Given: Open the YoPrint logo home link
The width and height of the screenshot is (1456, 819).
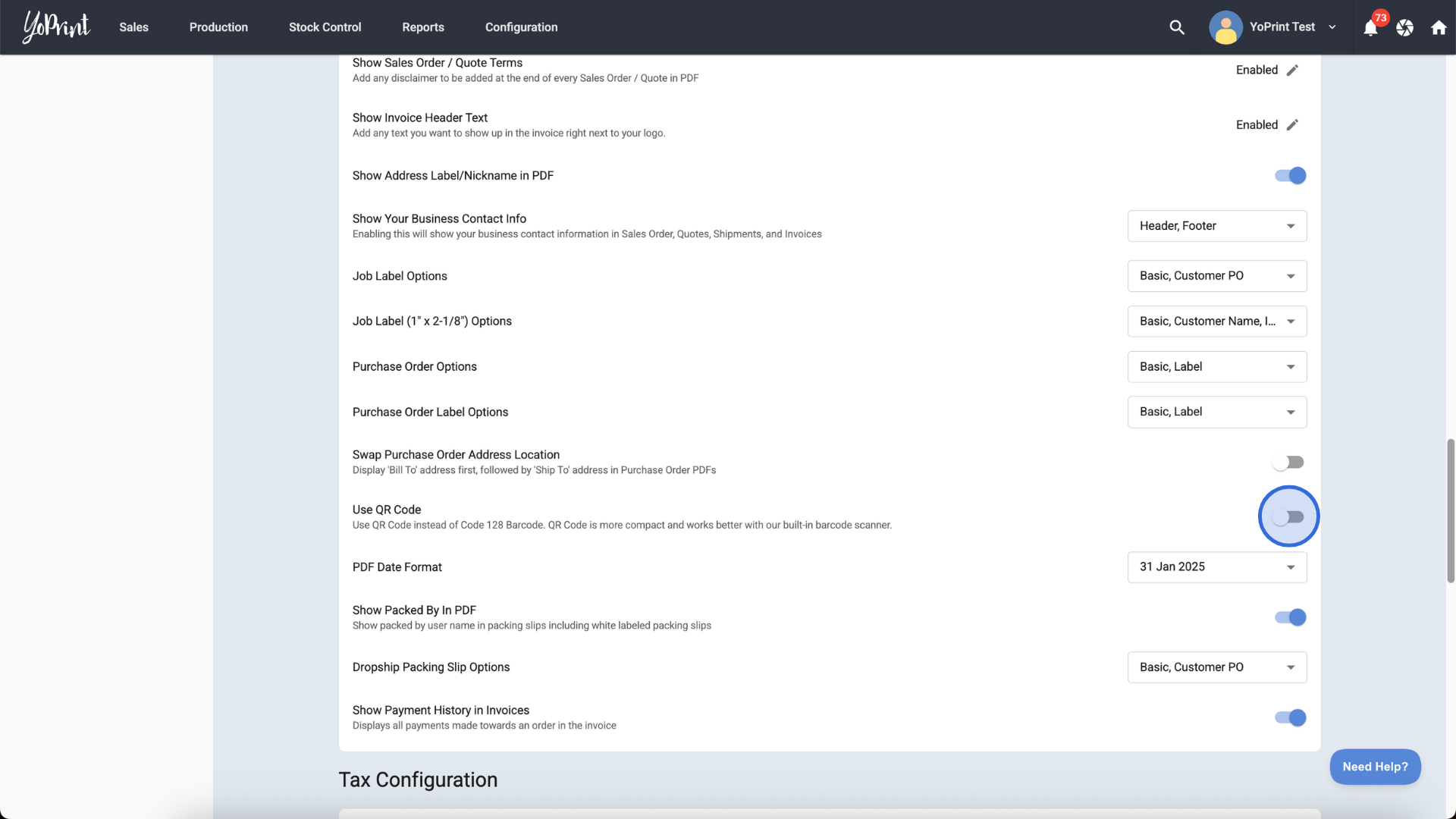Looking at the screenshot, I should (56, 27).
